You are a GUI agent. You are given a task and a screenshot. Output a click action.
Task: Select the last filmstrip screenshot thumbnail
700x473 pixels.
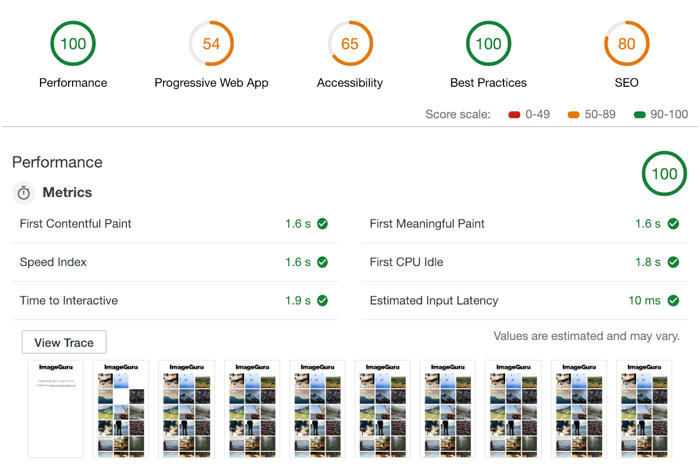644,410
